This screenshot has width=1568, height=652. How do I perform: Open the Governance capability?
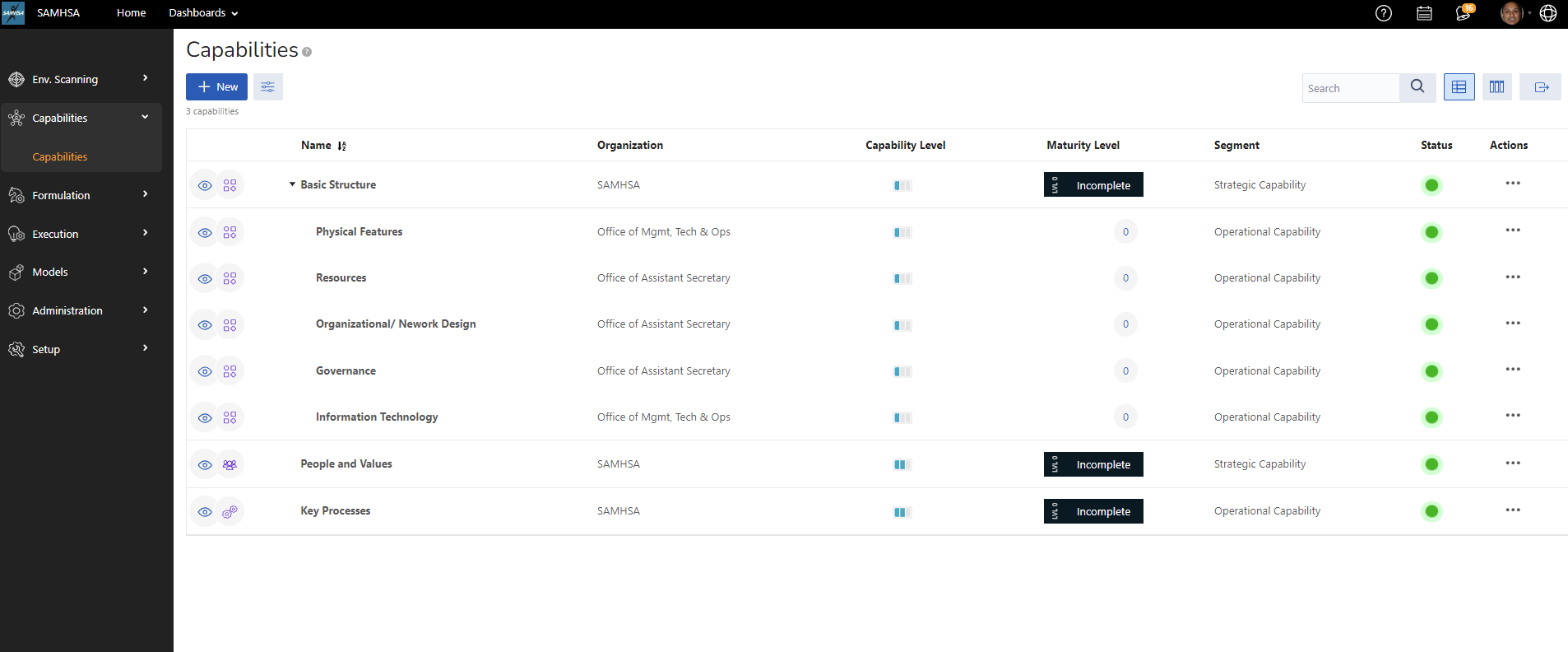[346, 370]
